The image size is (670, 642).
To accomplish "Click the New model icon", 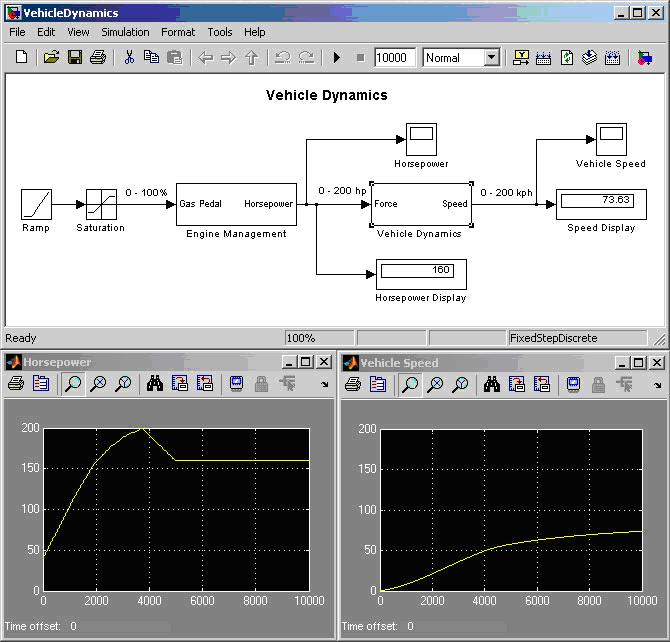I will [x=22, y=58].
